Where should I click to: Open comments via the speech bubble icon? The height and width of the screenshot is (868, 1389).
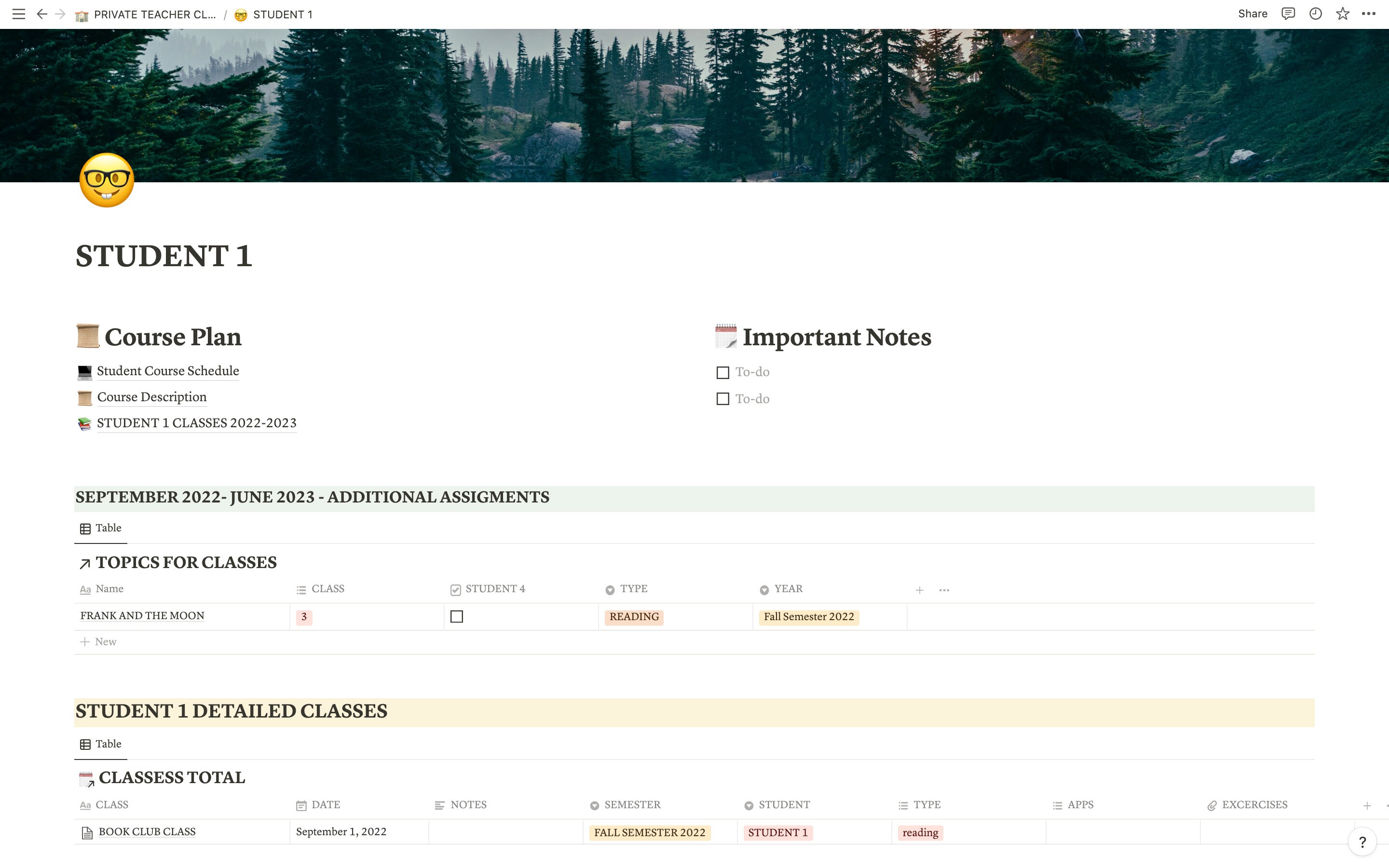(1288, 13)
